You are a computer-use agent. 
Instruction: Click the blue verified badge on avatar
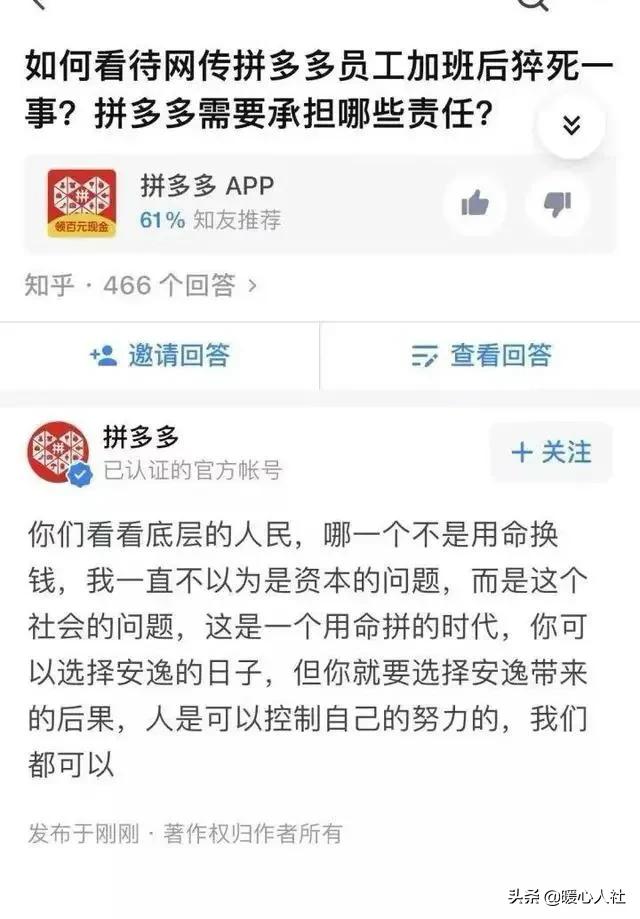80,474
